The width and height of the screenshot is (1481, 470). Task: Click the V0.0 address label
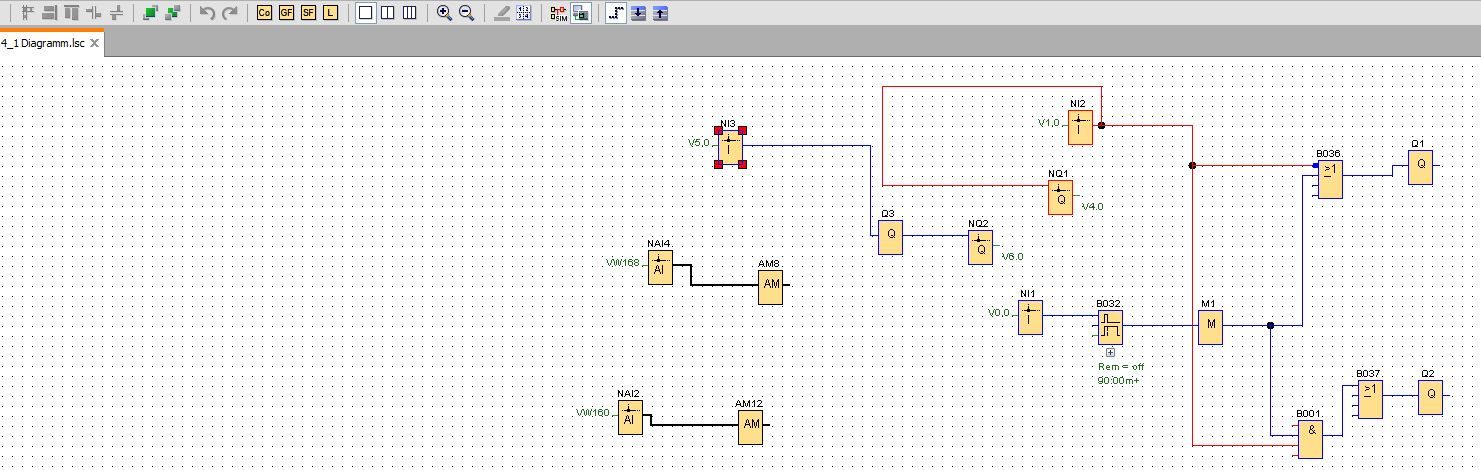click(x=999, y=313)
